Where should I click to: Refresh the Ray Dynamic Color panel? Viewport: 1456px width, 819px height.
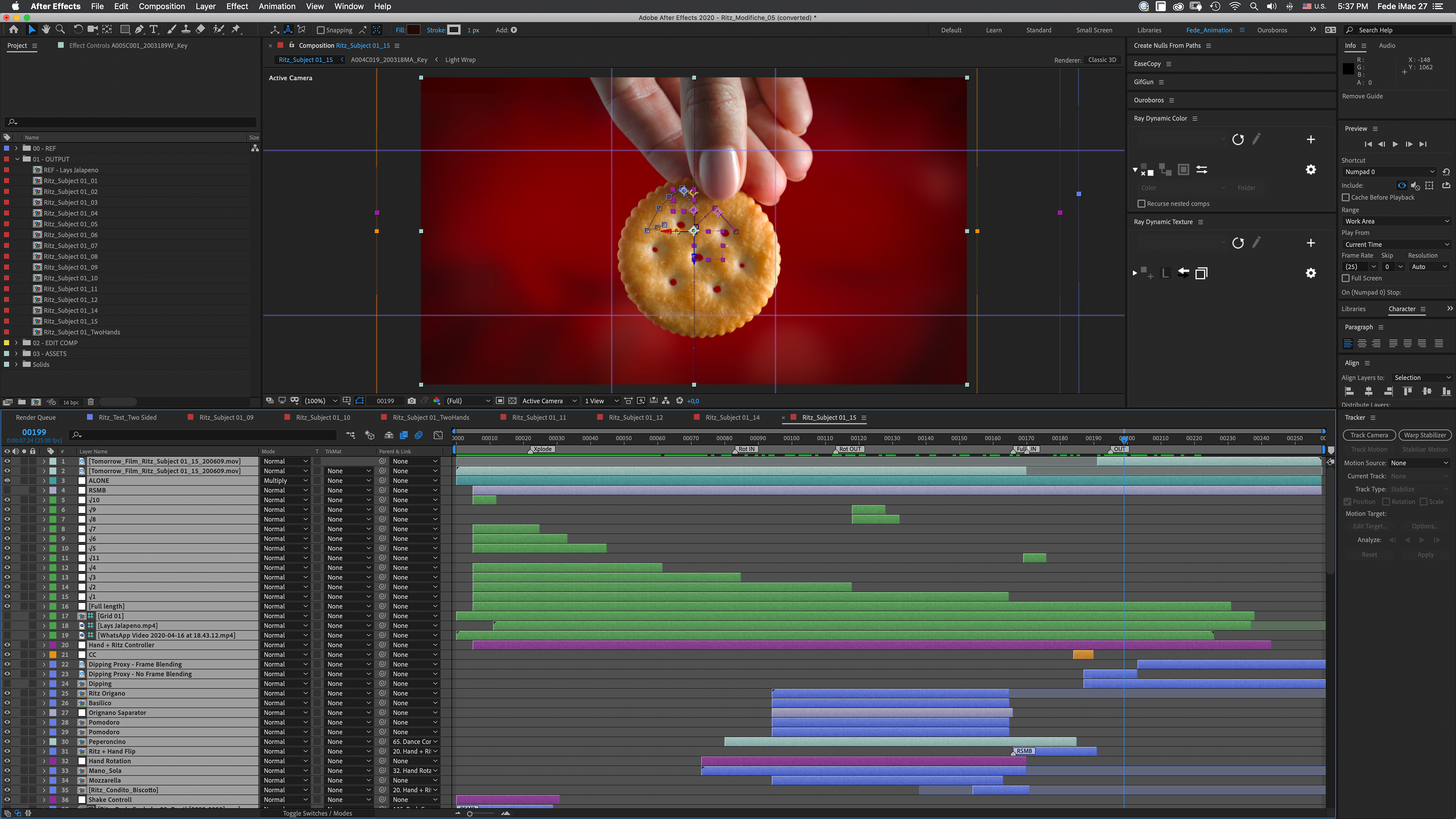(1238, 140)
